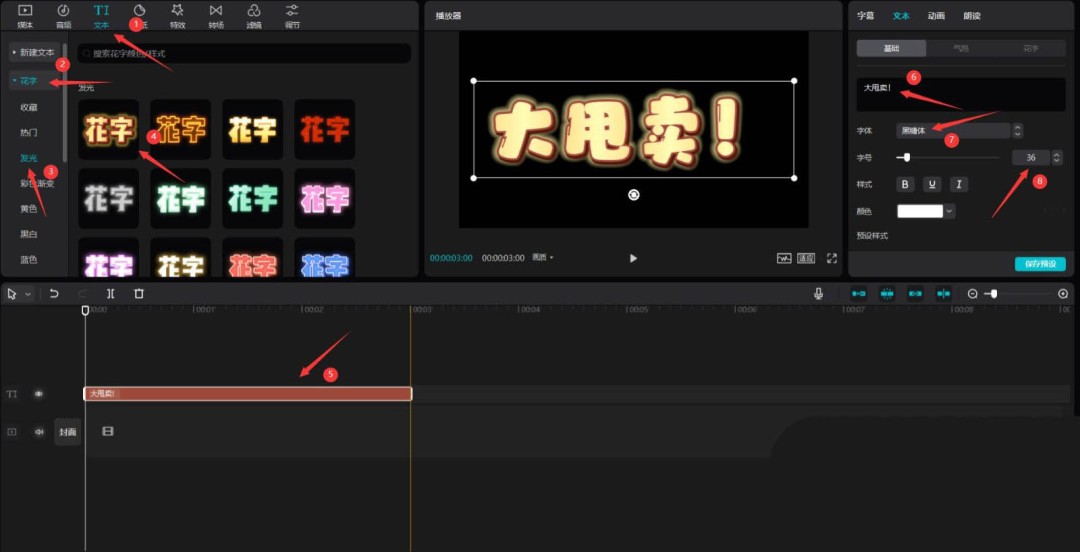This screenshot has width=1080, height=552.
Task: Click the timeline zoom slider
Action: pos(1018,294)
